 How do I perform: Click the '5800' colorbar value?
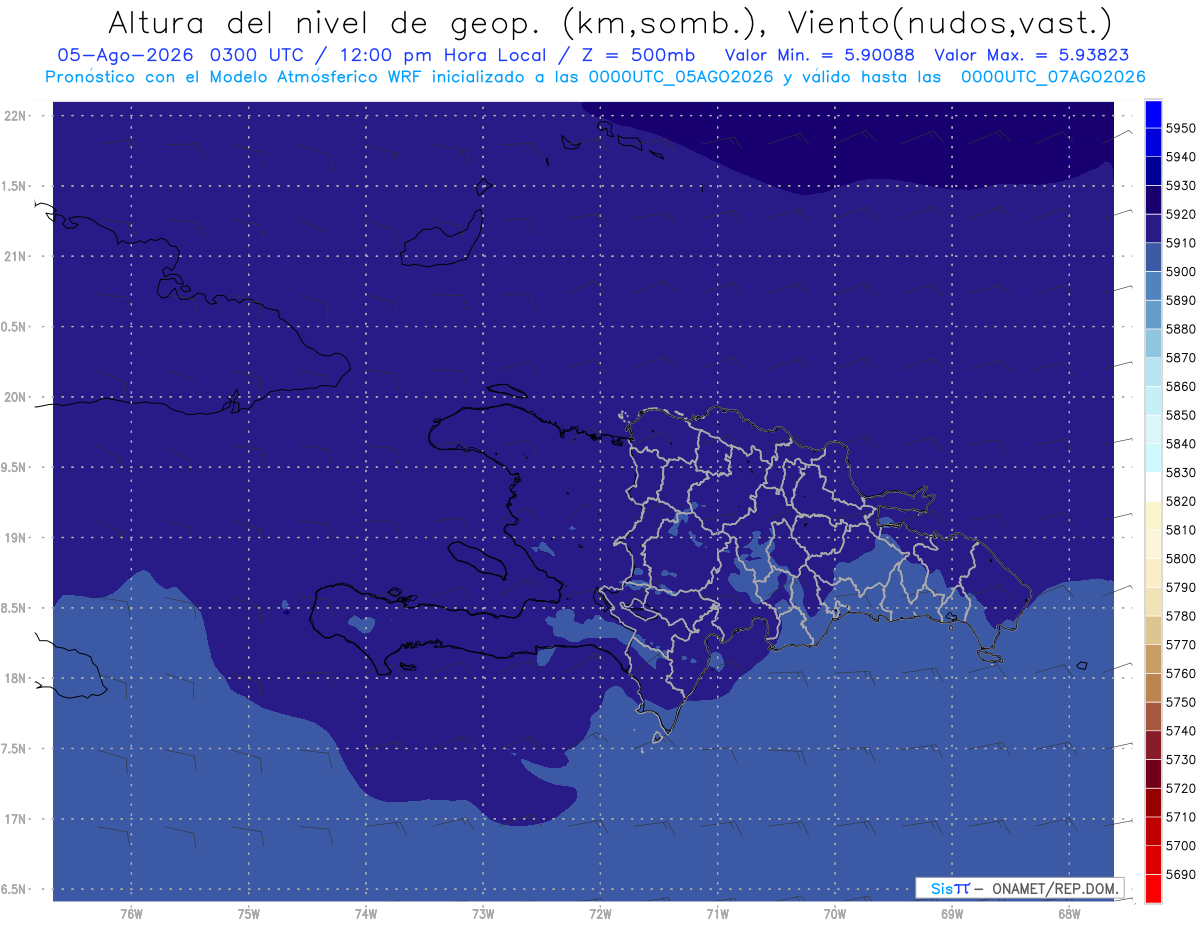click(x=1181, y=559)
